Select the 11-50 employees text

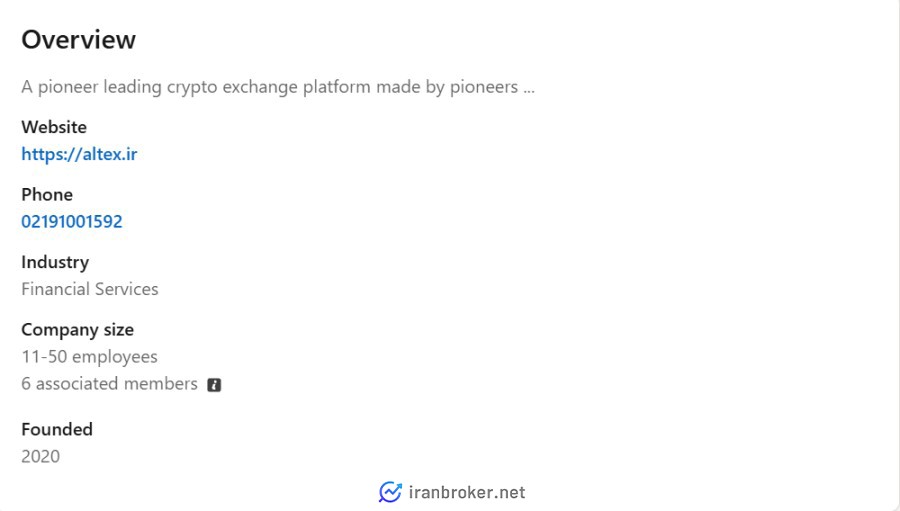(x=89, y=356)
